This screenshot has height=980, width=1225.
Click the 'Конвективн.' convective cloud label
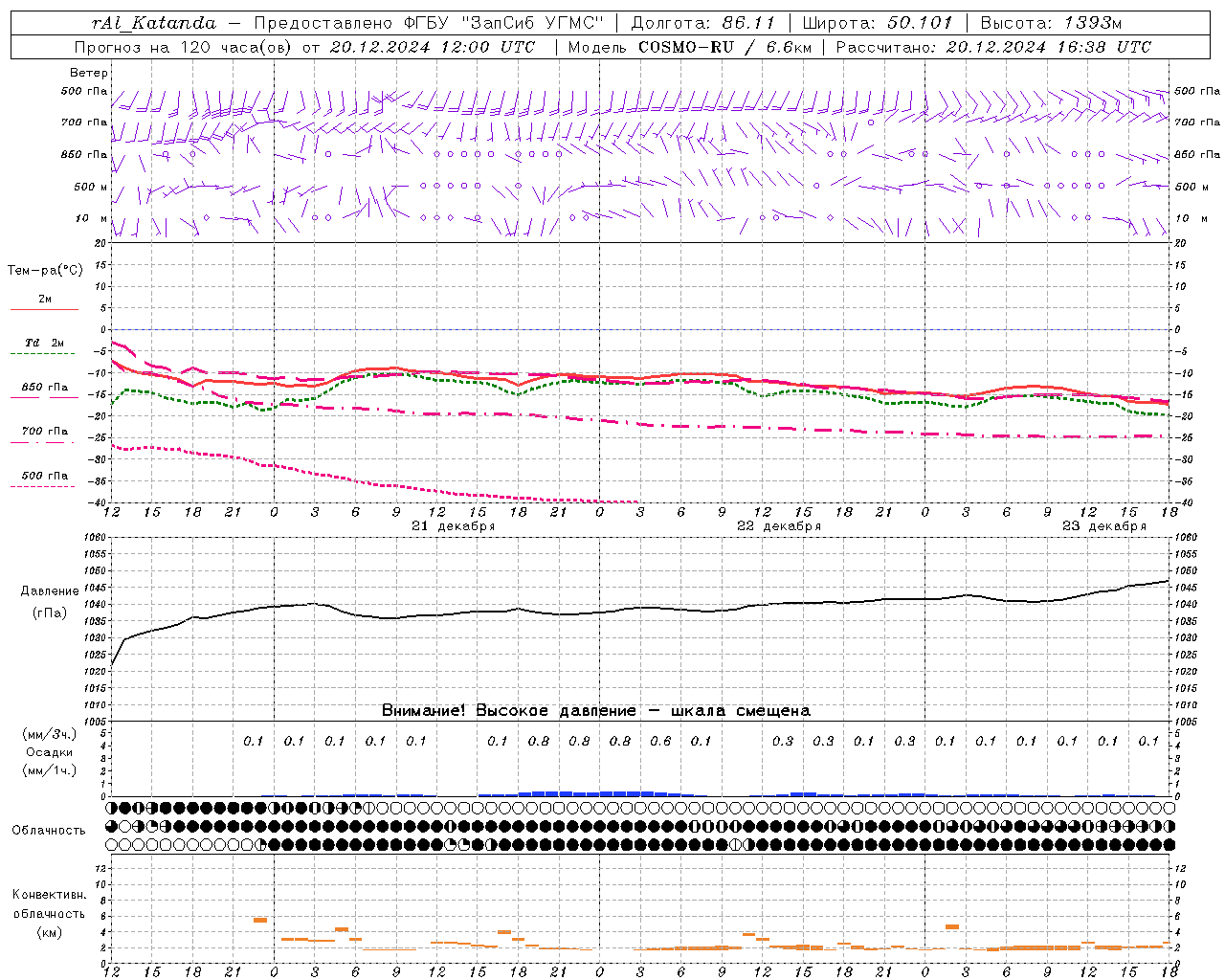(x=49, y=895)
